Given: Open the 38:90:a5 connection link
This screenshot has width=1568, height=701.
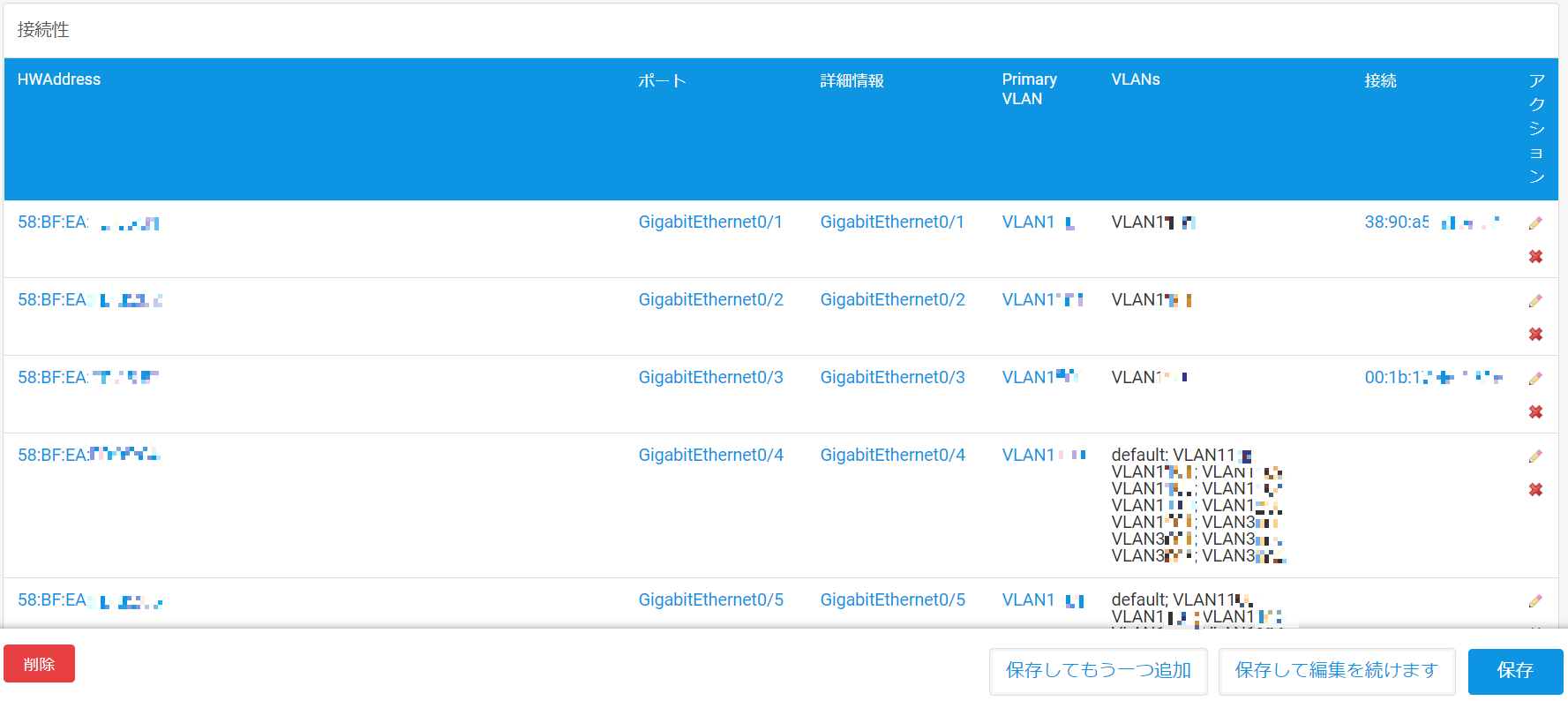Looking at the screenshot, I should point(1432,222).
